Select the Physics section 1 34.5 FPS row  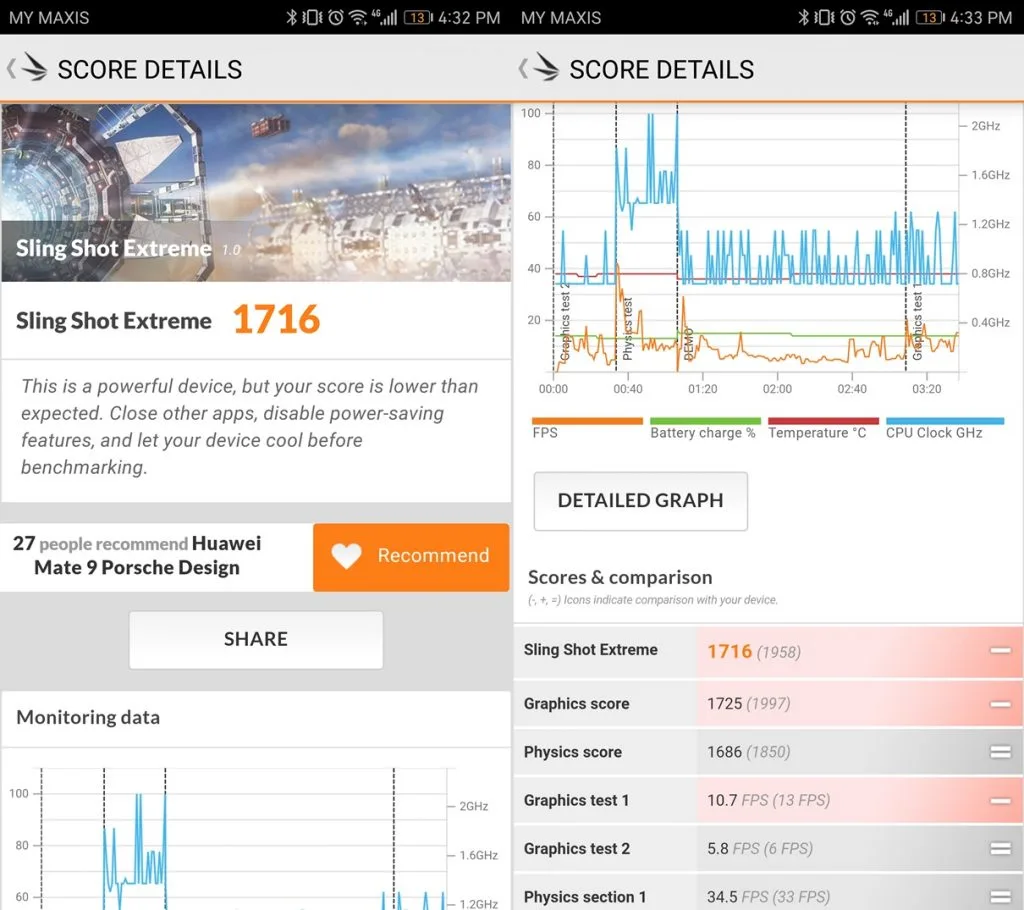pos(768,892)
